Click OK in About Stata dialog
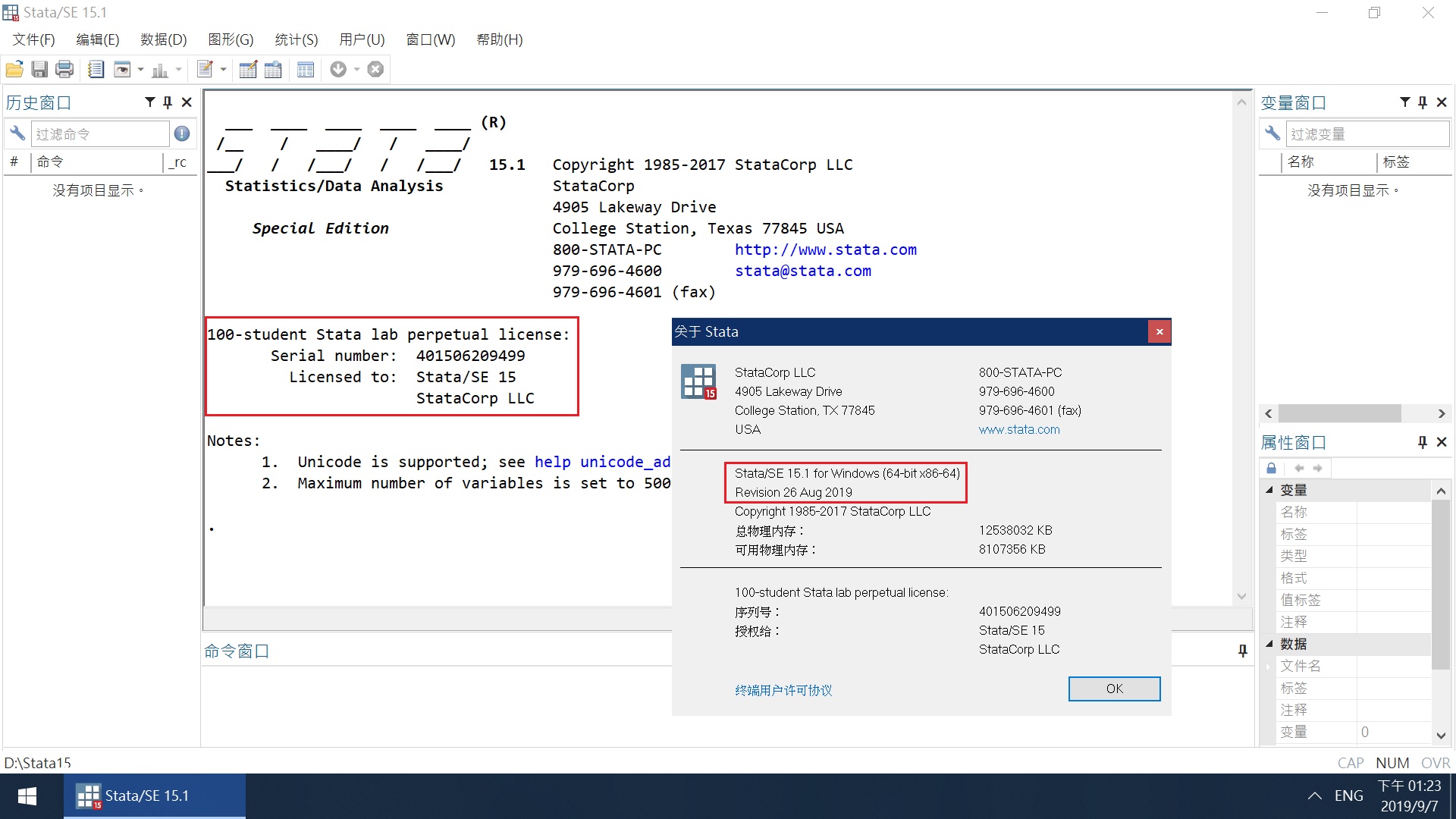This screenshot has height=819, width=1456. tap(1114, 689)
